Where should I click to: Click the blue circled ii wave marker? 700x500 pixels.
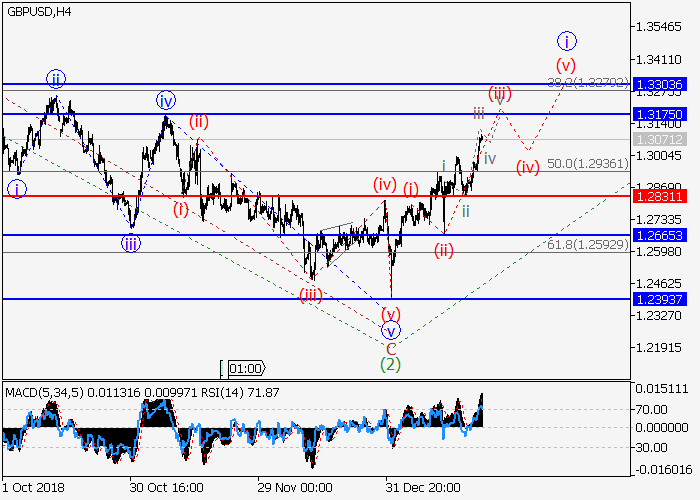[55, 78]
